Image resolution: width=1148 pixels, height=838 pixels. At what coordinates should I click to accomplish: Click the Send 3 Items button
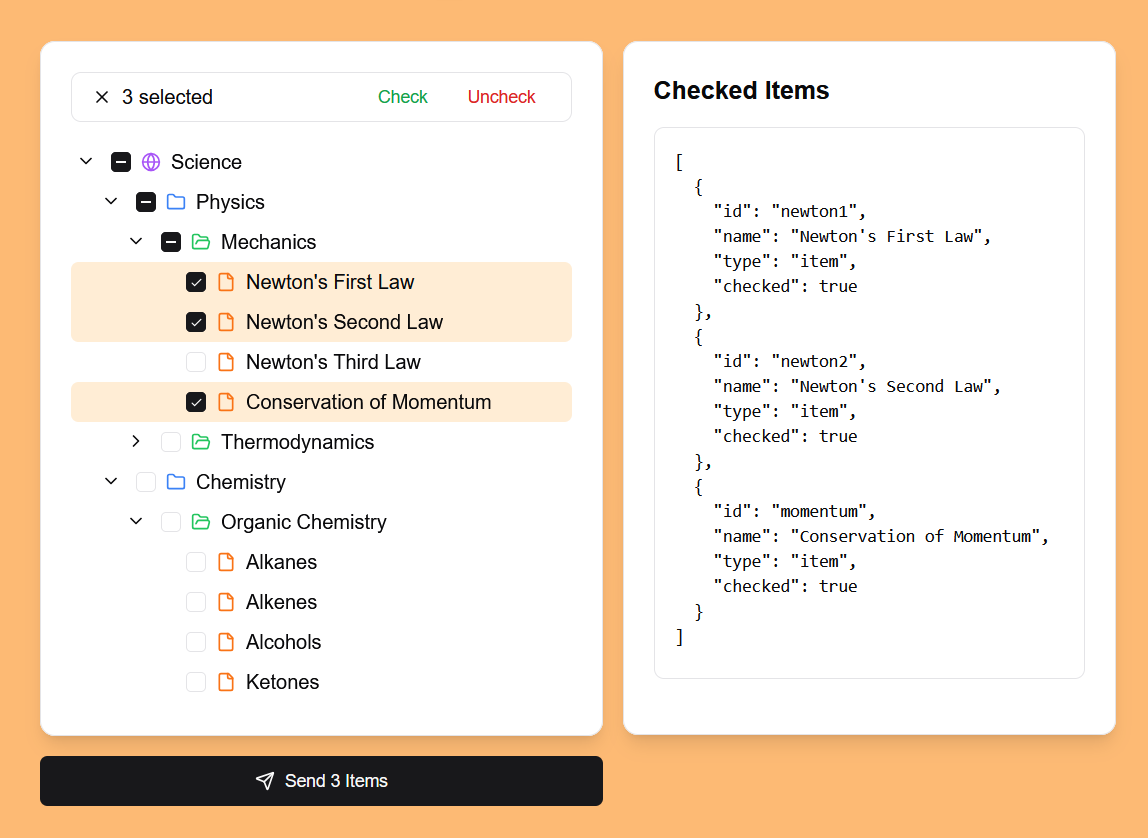(x=321, y=781)
